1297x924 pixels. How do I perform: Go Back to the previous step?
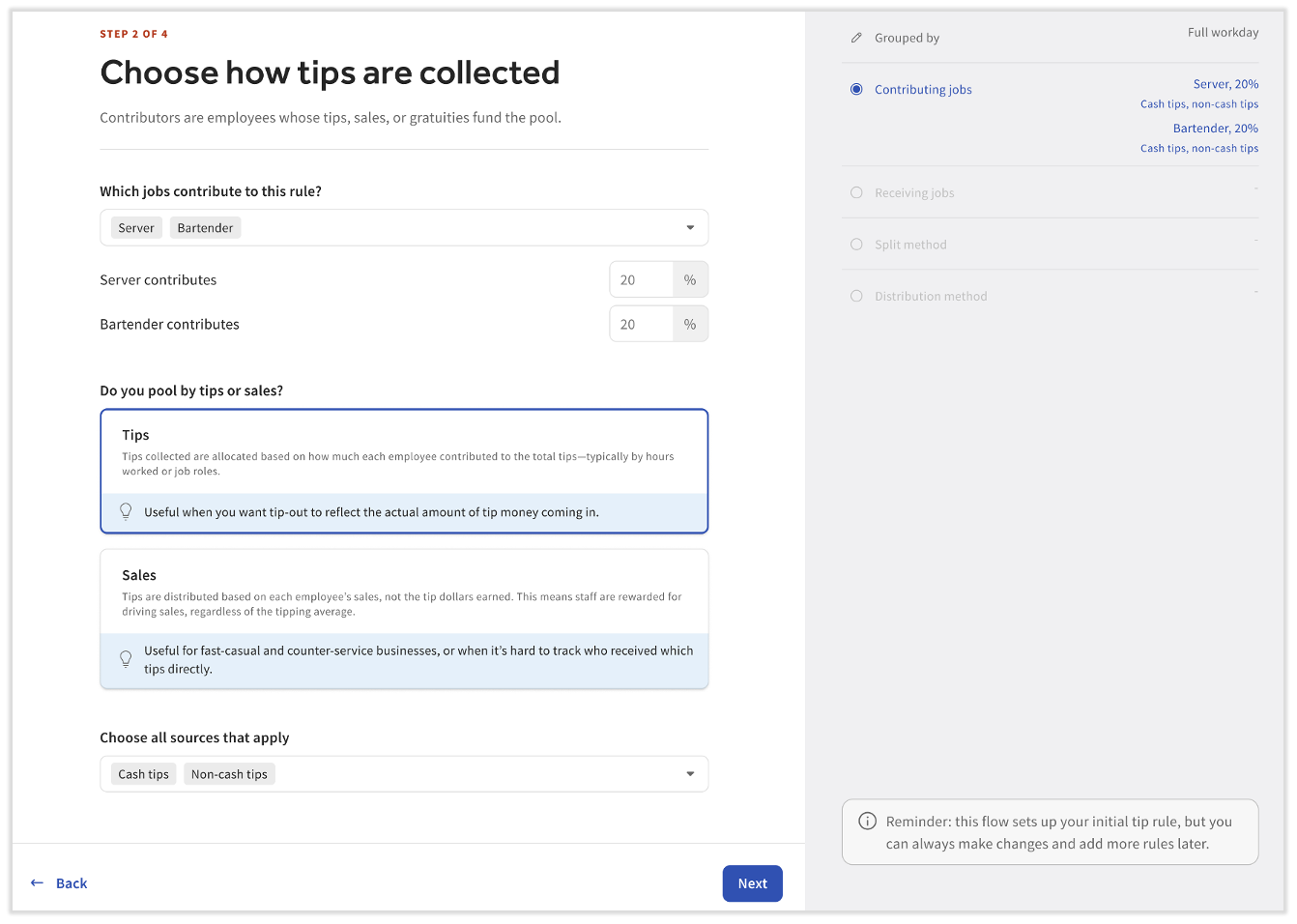(x=71, y=883)
